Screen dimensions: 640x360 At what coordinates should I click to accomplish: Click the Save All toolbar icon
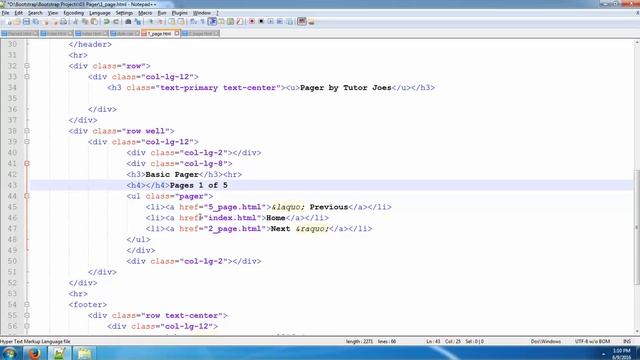[36, 22]
